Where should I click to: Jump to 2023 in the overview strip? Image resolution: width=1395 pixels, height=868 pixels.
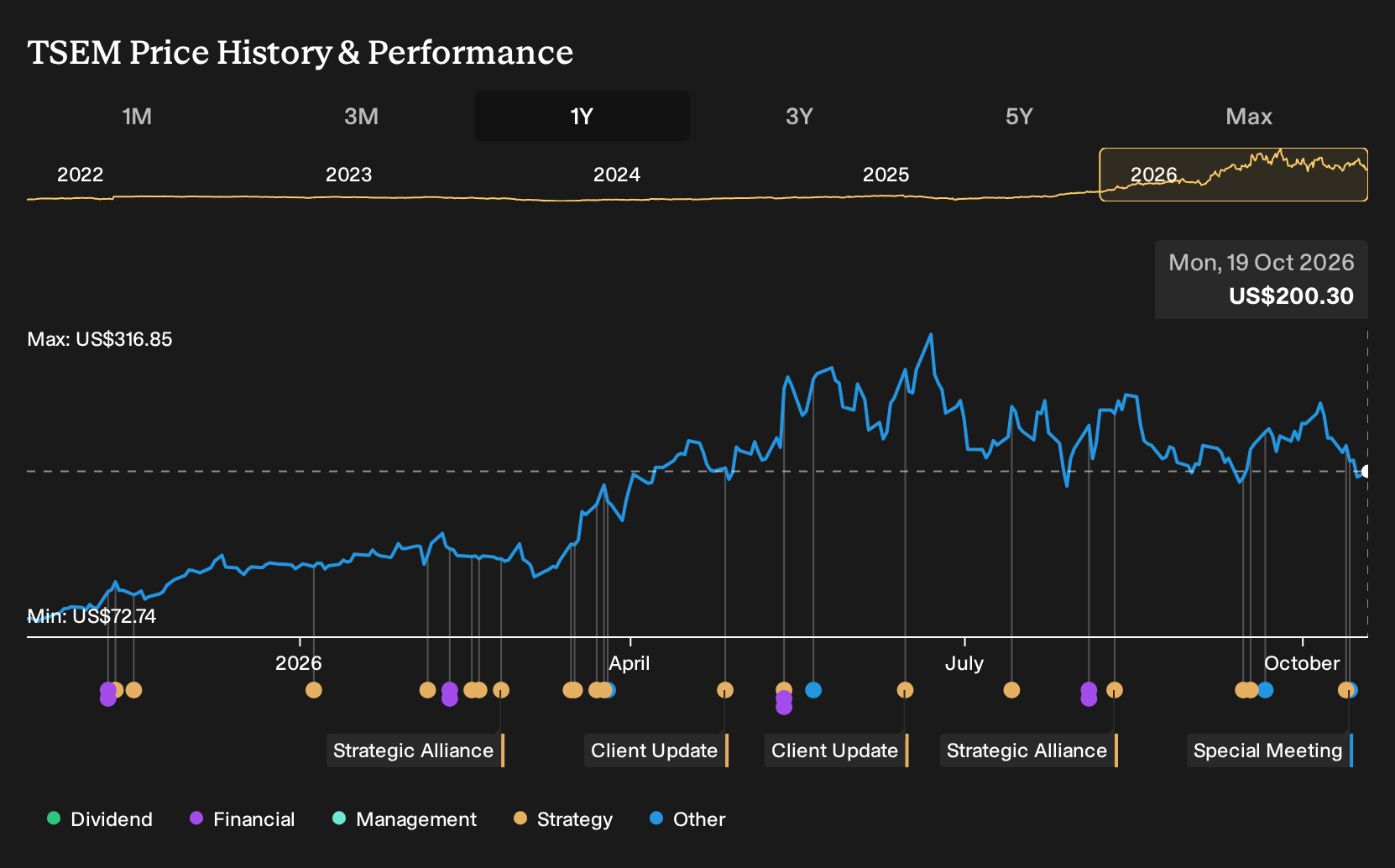click(x=348, y=175)
